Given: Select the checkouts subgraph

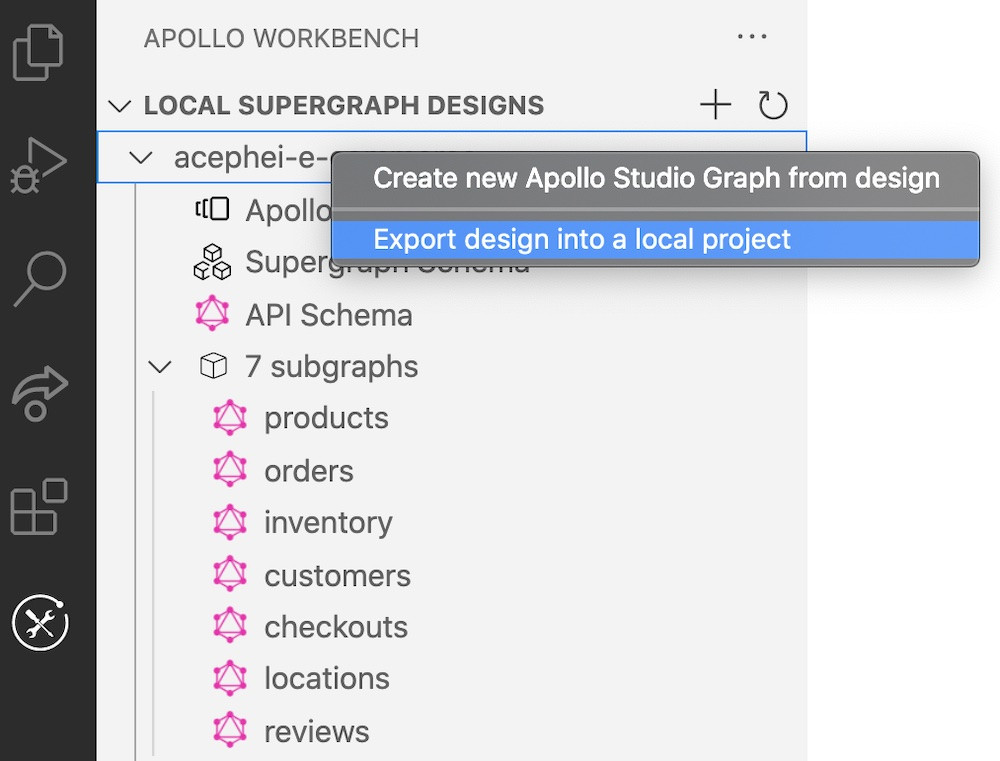Looking at the screenshot, I should tap(336, 626).
